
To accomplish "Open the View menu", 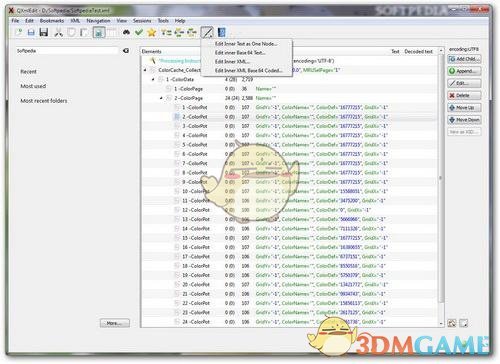I will (122, 21).
